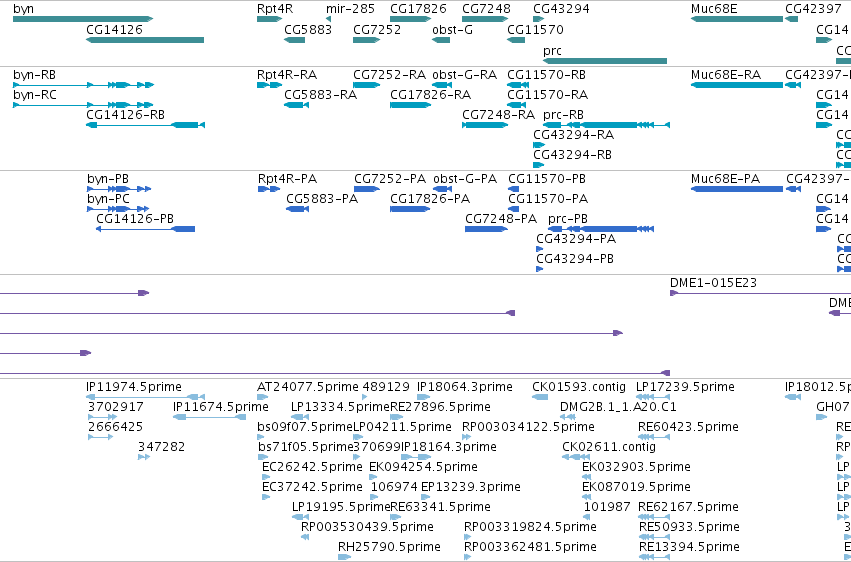Click the CK01593.contig feature

coord(540,397)
